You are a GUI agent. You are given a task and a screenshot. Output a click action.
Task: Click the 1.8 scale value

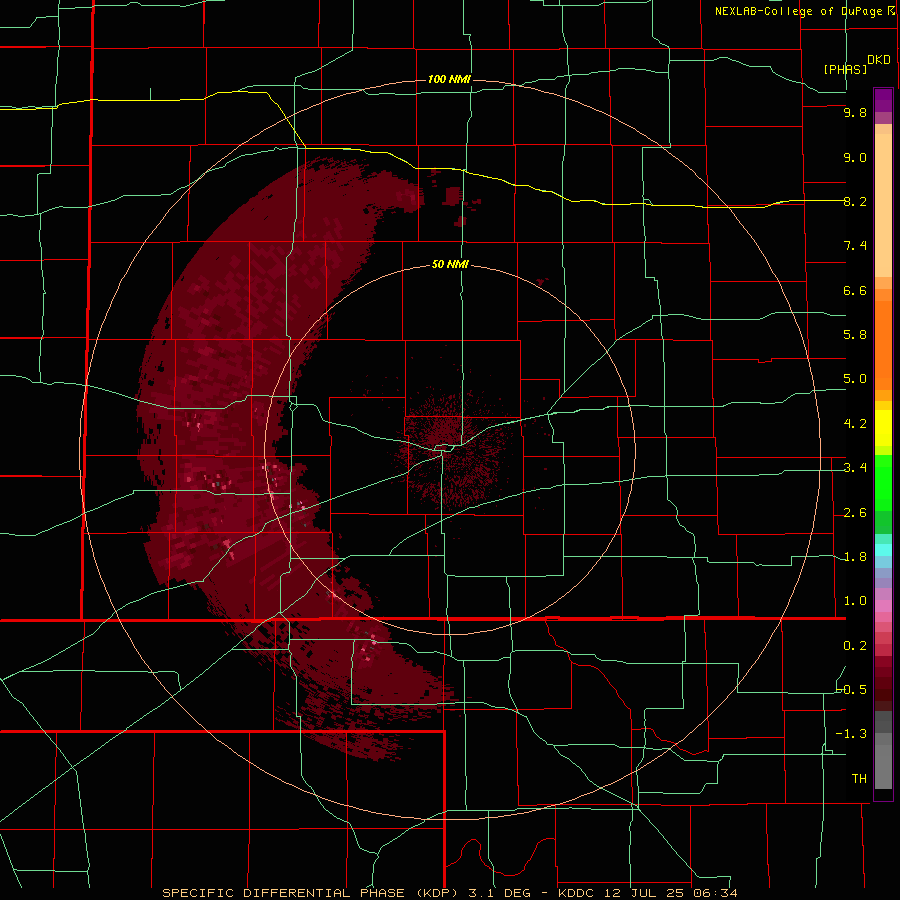[855, 557]
